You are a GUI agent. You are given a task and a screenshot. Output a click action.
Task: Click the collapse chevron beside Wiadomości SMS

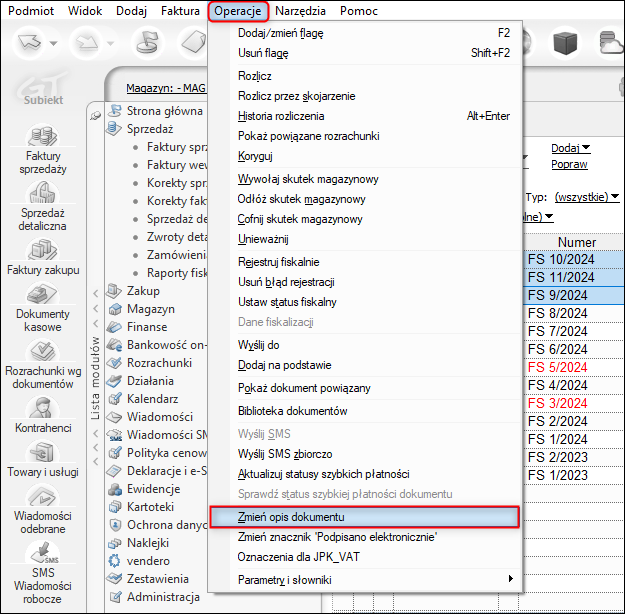[96, 433]
